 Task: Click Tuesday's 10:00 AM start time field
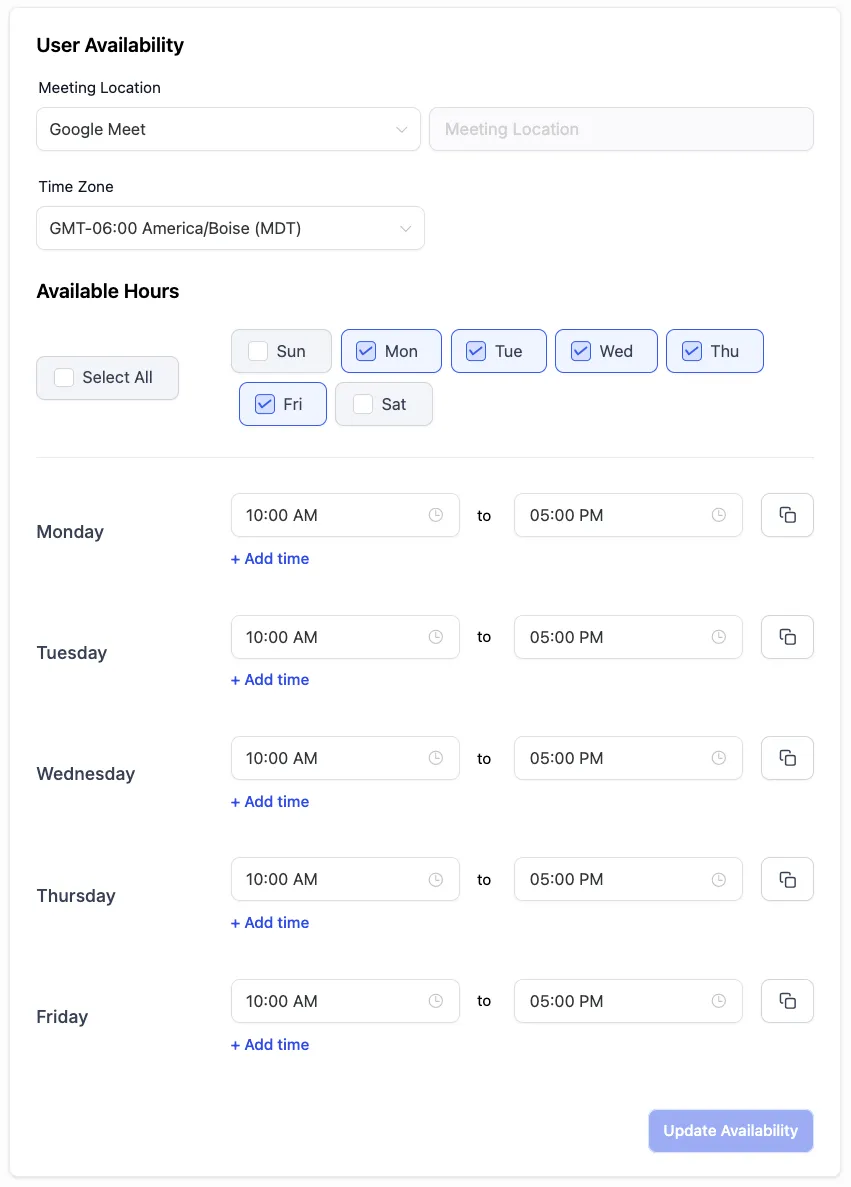(330, 637)
